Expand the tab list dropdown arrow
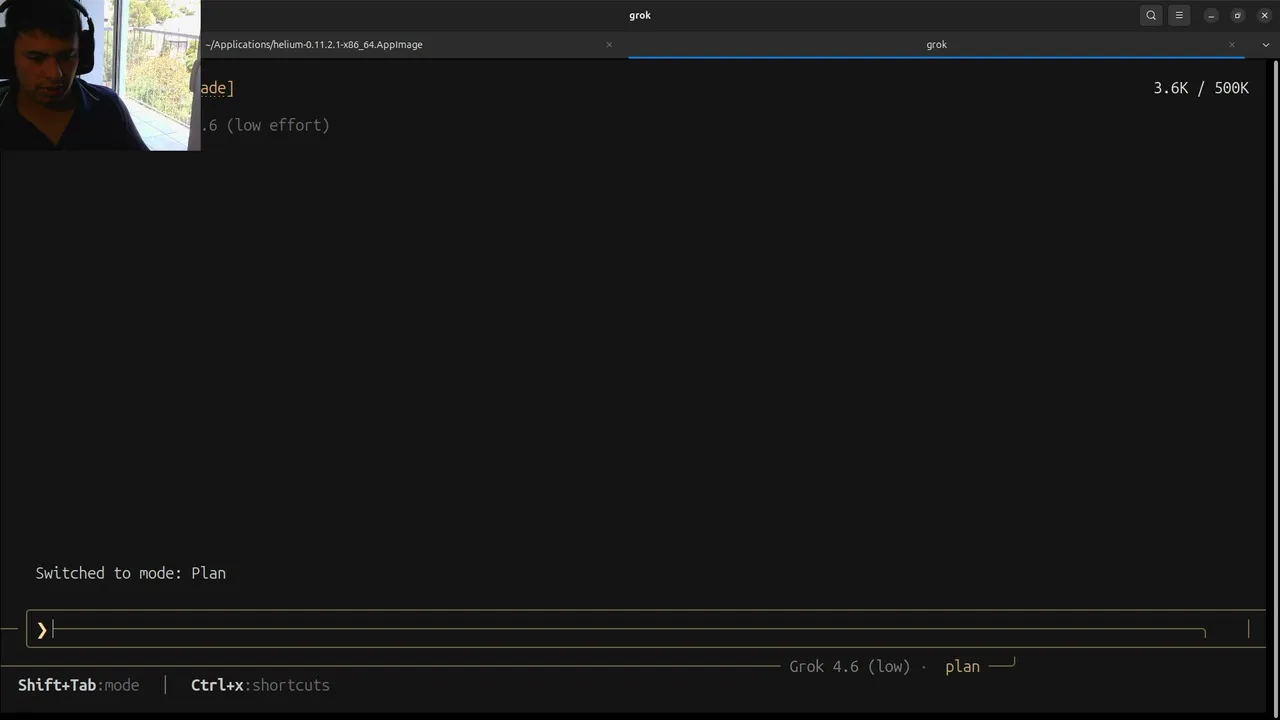The width and height of the screenshot is (1280, 720). 1266,44
